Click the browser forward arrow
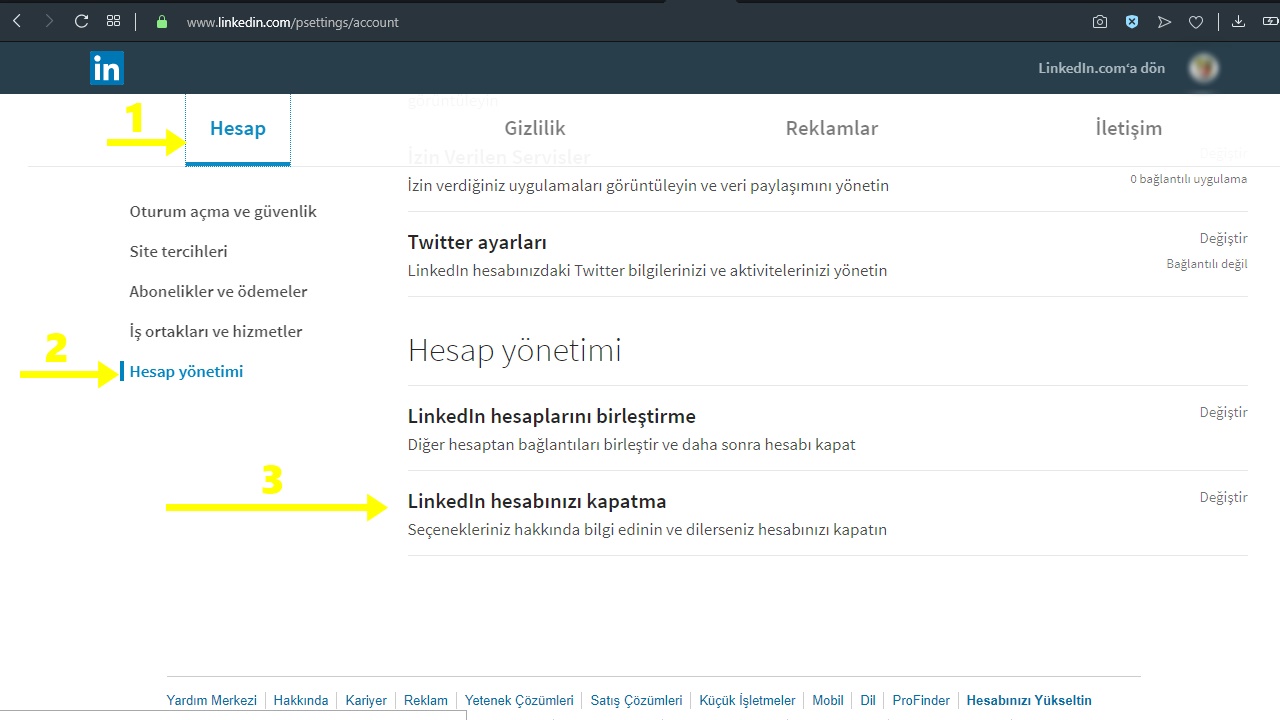 (x=49, y=21)
